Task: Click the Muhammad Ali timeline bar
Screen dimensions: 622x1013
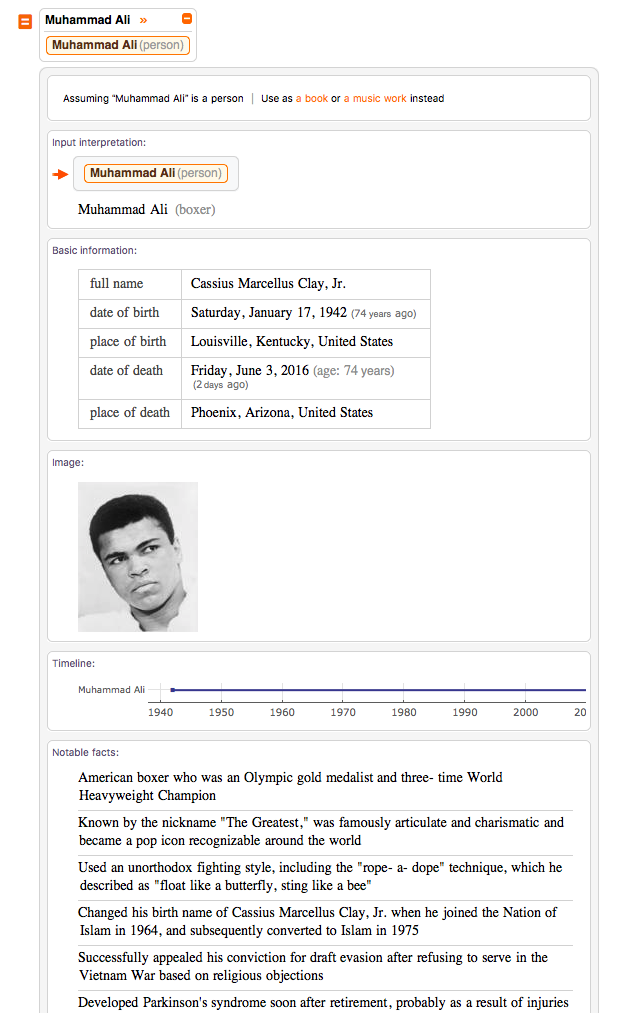Action: click(x=378, y=690)
